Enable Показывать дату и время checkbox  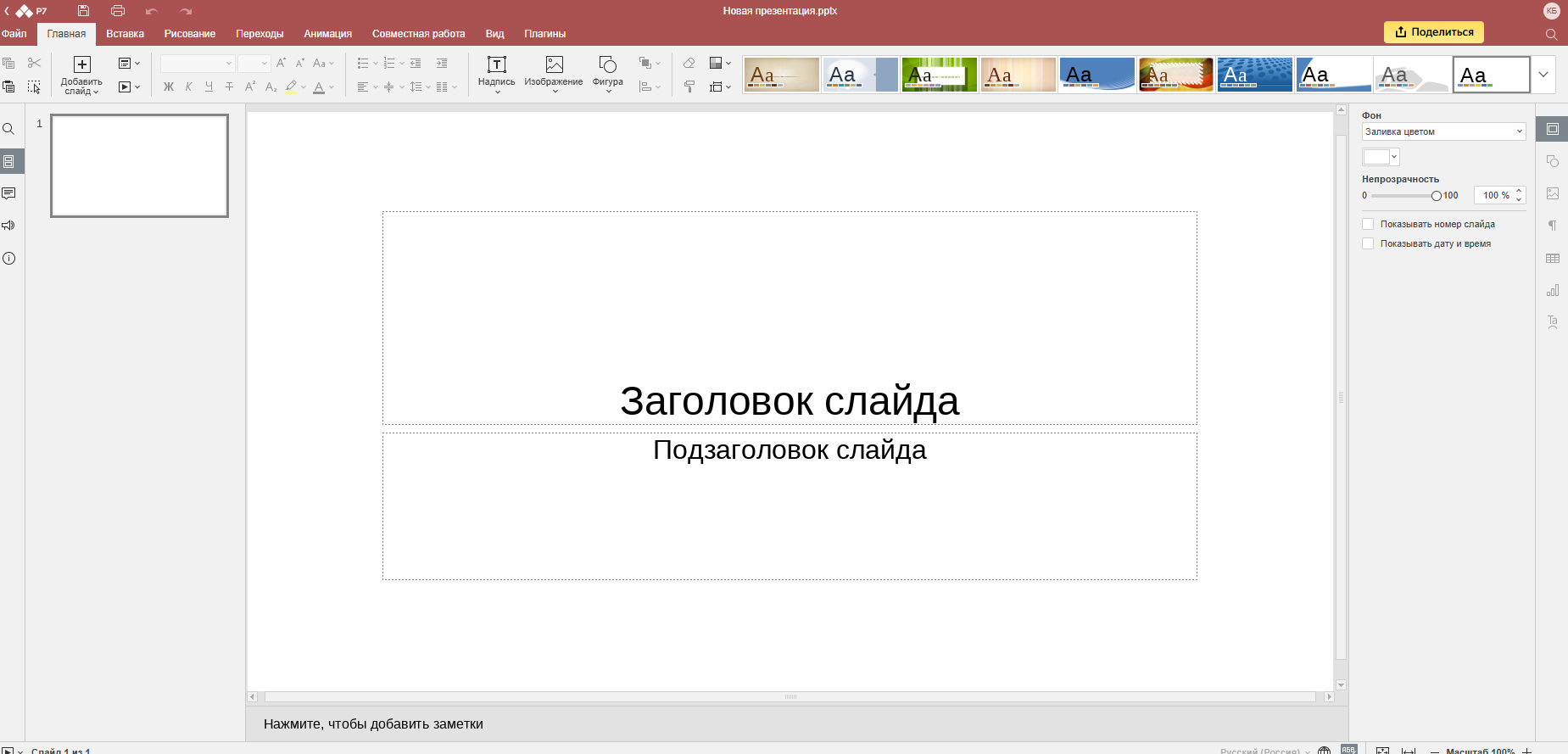(1368, 243)
